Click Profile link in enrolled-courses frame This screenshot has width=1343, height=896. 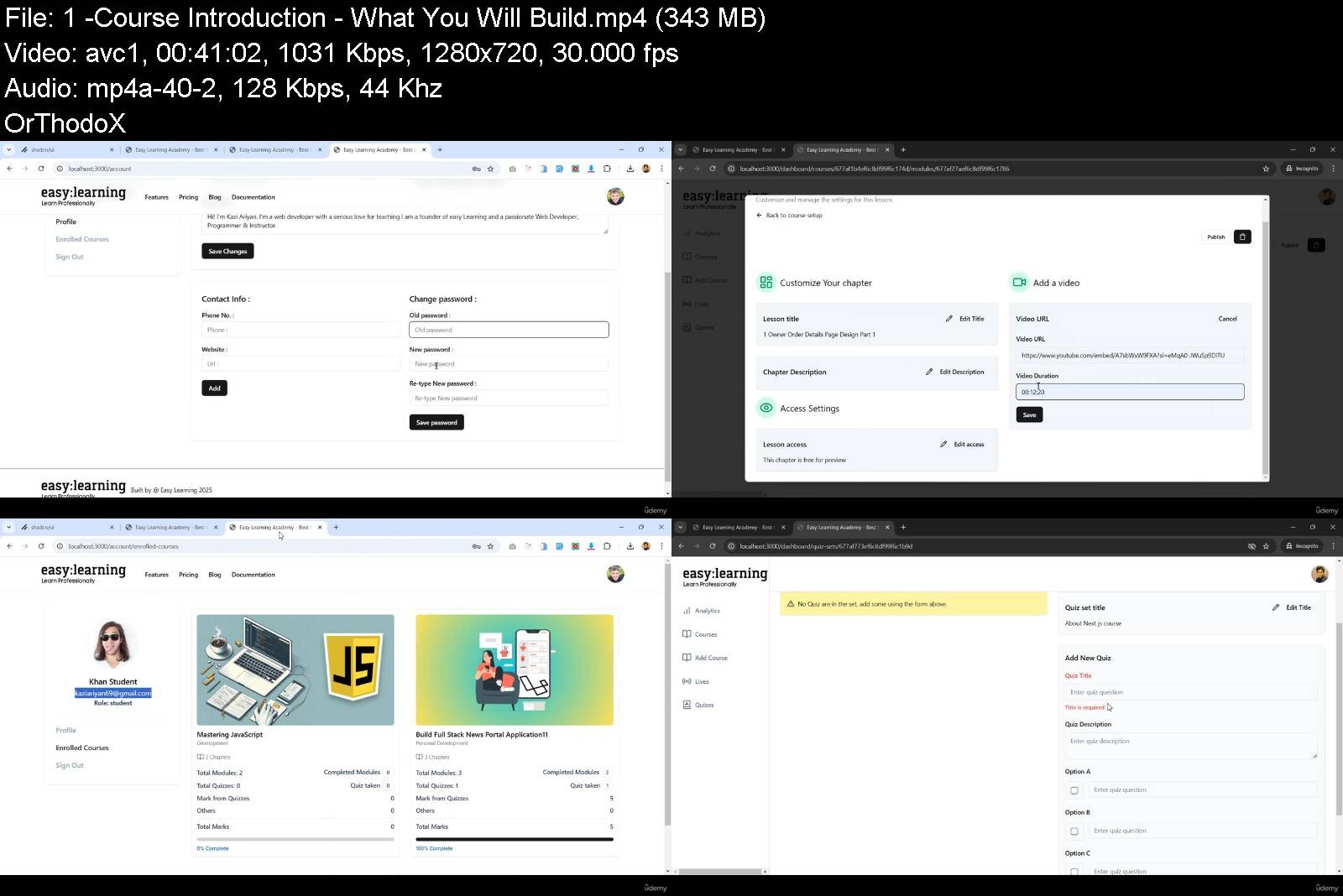[x=65, y=730]
